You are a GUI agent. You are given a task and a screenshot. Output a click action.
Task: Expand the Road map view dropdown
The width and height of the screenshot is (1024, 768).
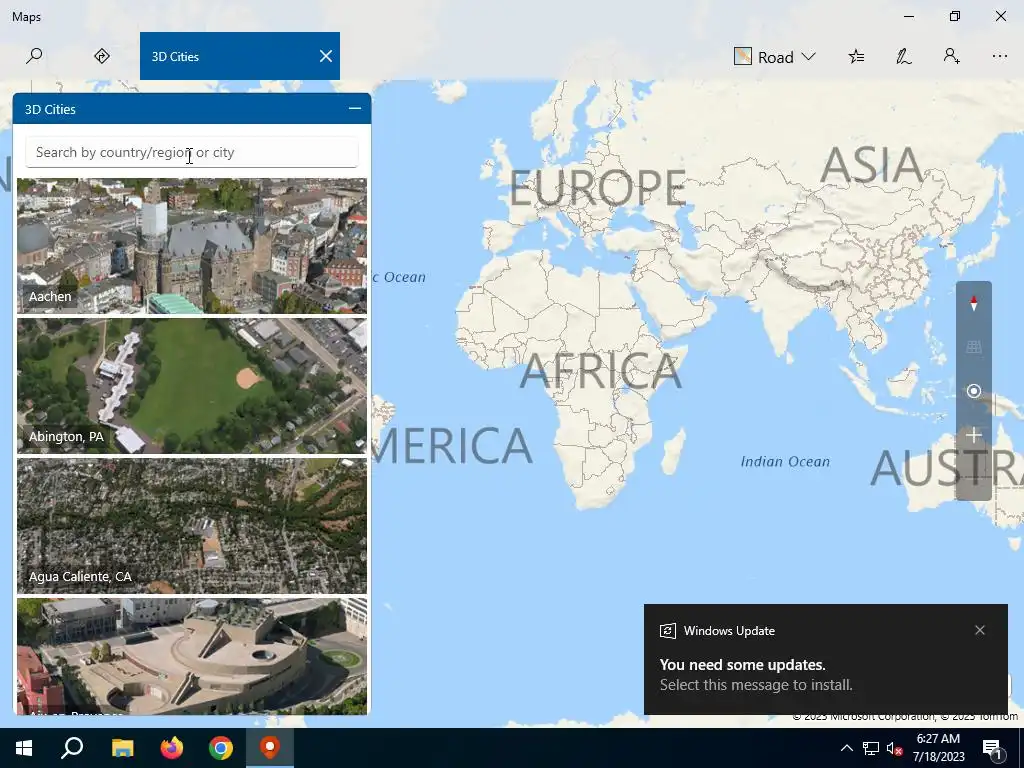click(775, 57)
